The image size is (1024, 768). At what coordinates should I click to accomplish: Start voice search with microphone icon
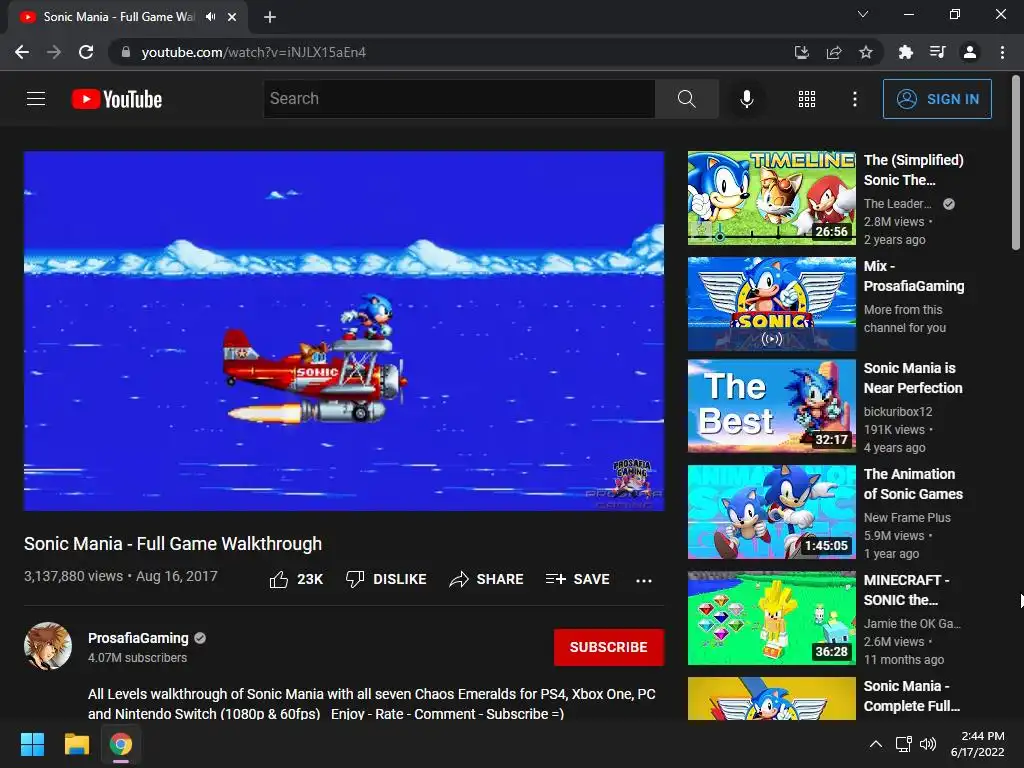[746, 99]
